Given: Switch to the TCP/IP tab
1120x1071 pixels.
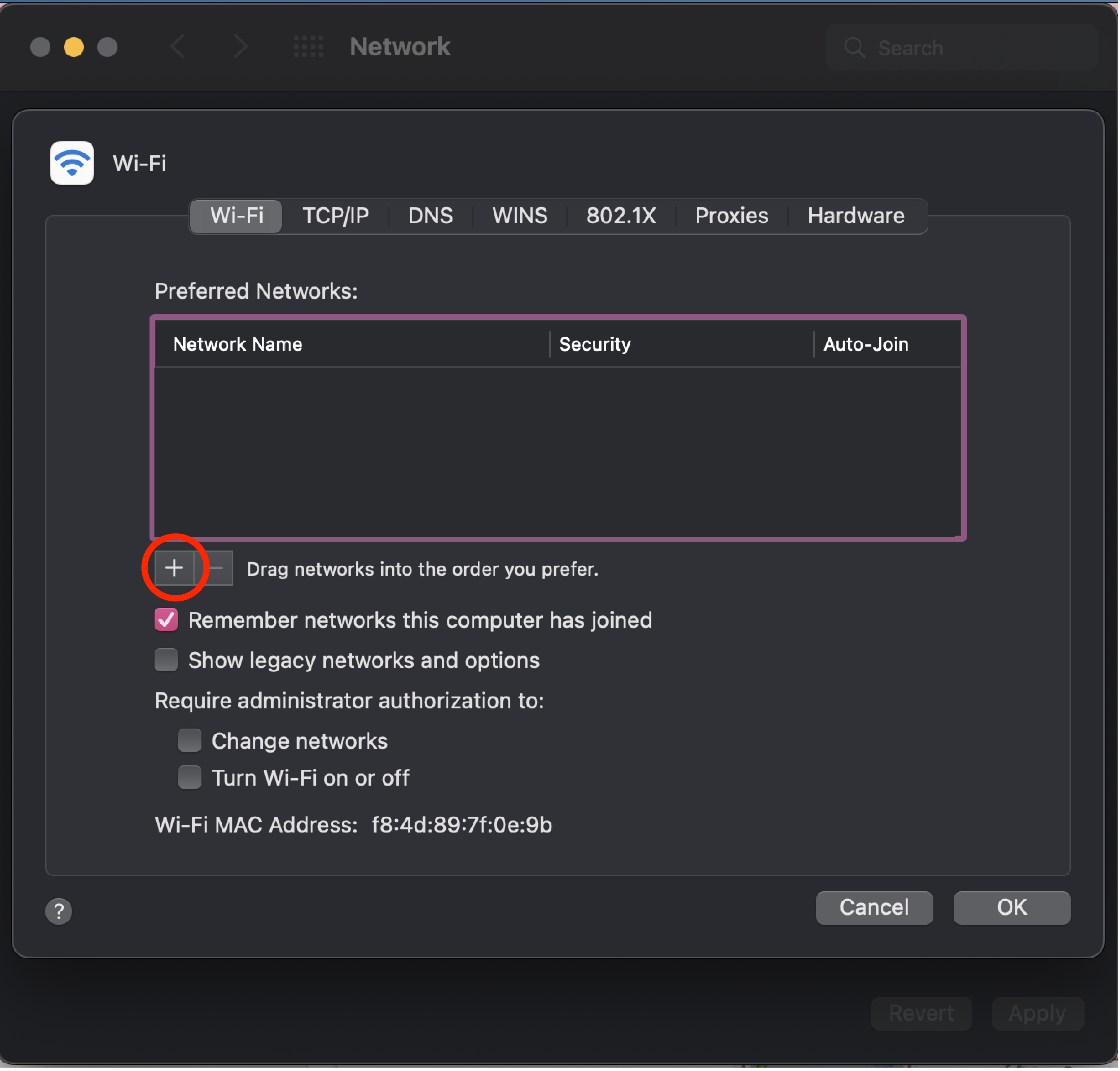Looking at the screenshot, I should point(335,216).
